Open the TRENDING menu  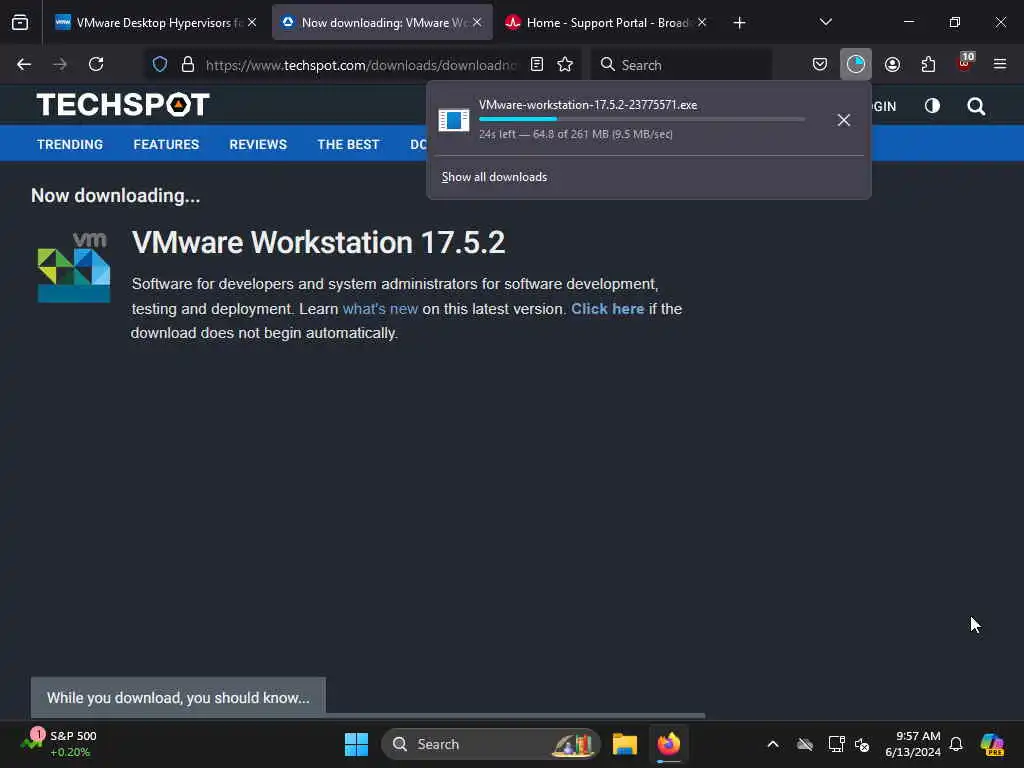(x=70, y=144)
